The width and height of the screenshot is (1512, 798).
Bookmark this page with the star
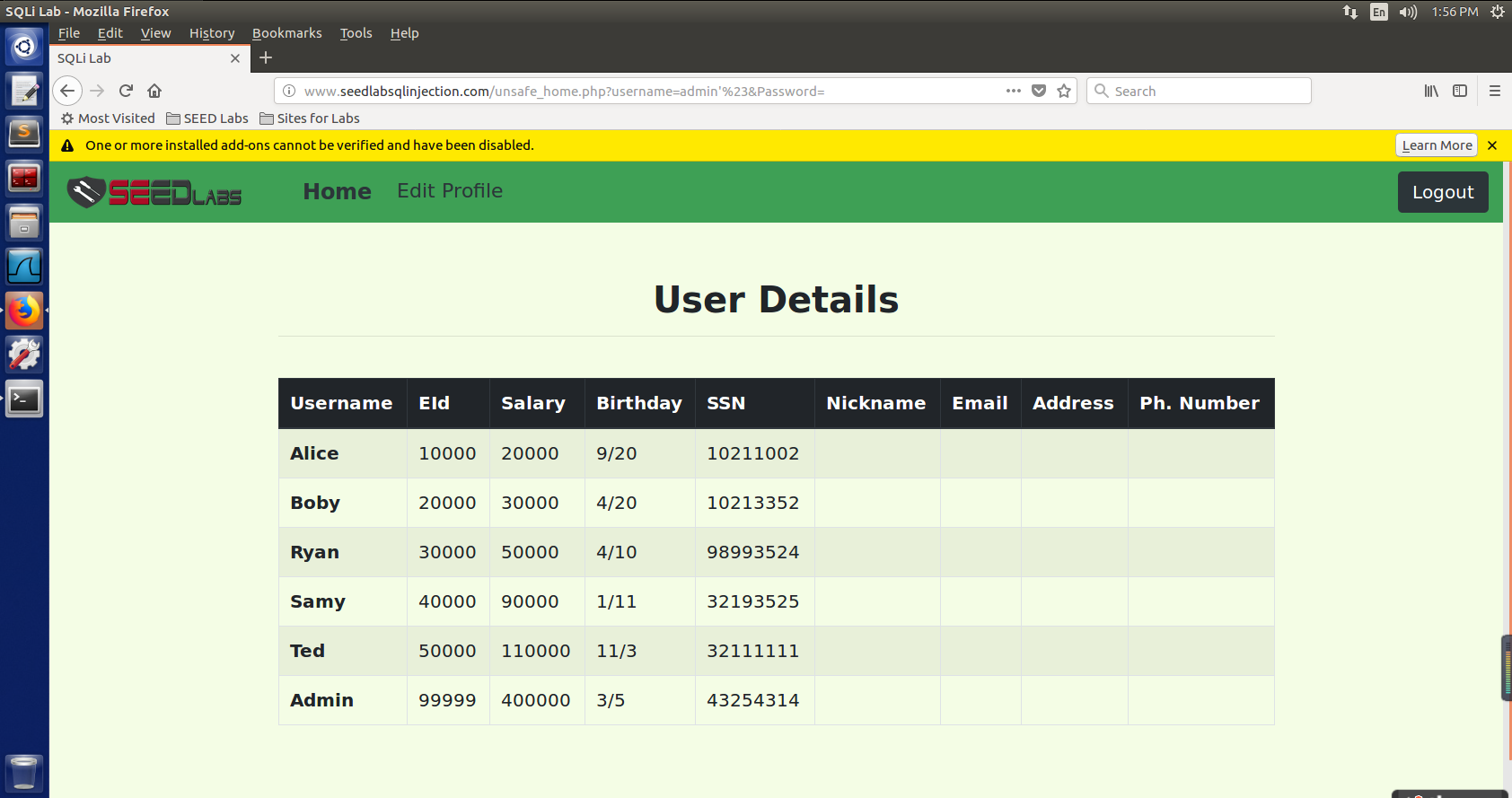click(1064, 91)
